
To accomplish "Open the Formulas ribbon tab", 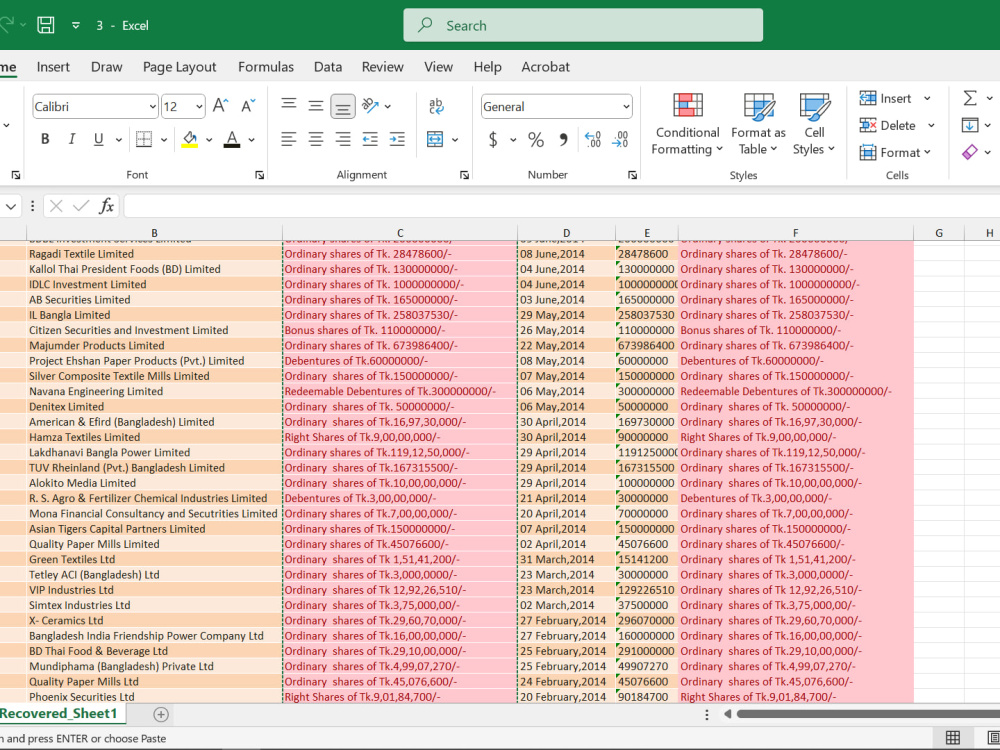I will pos(266,67).
